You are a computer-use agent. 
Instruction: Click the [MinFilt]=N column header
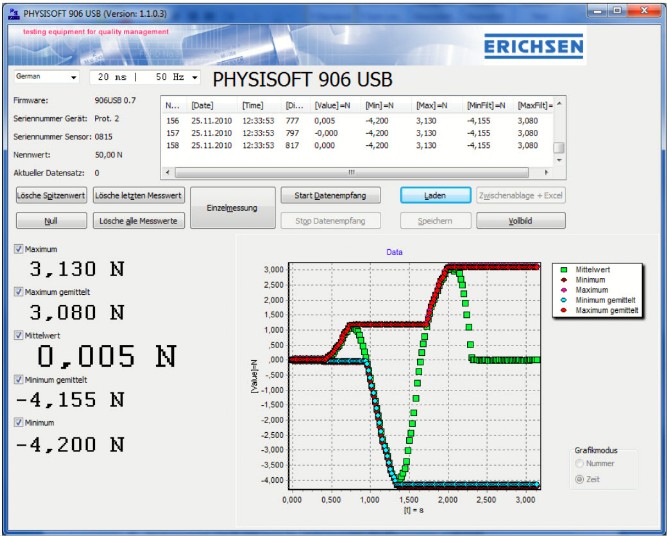(487, 105)
